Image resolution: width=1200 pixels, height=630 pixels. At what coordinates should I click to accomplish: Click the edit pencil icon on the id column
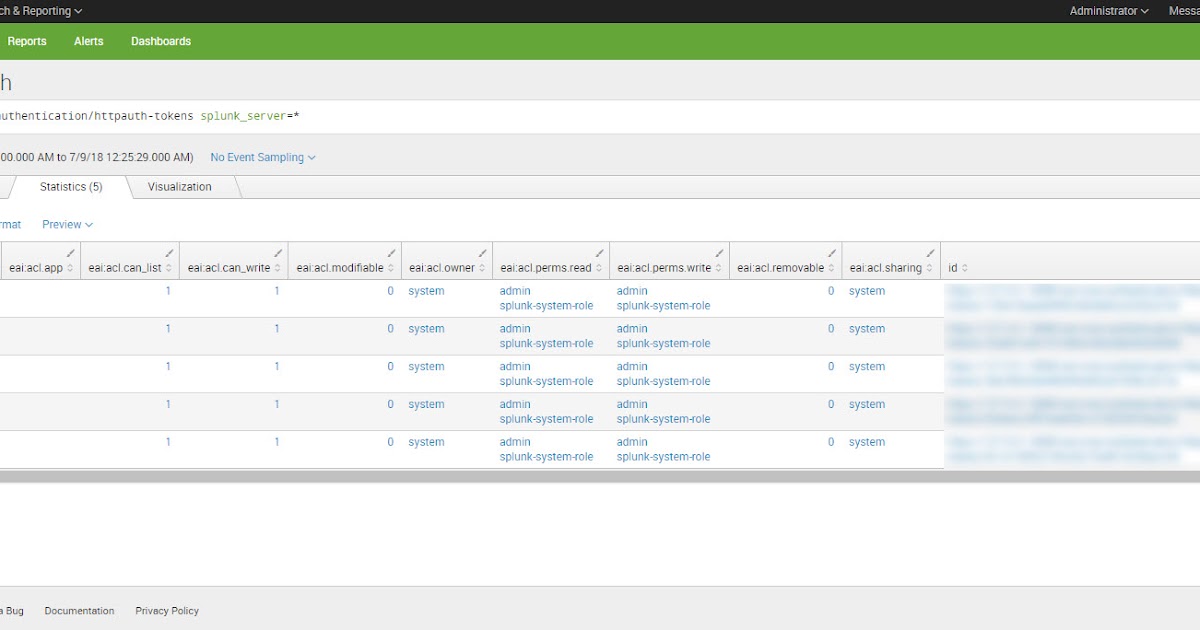coord(1190,253)
